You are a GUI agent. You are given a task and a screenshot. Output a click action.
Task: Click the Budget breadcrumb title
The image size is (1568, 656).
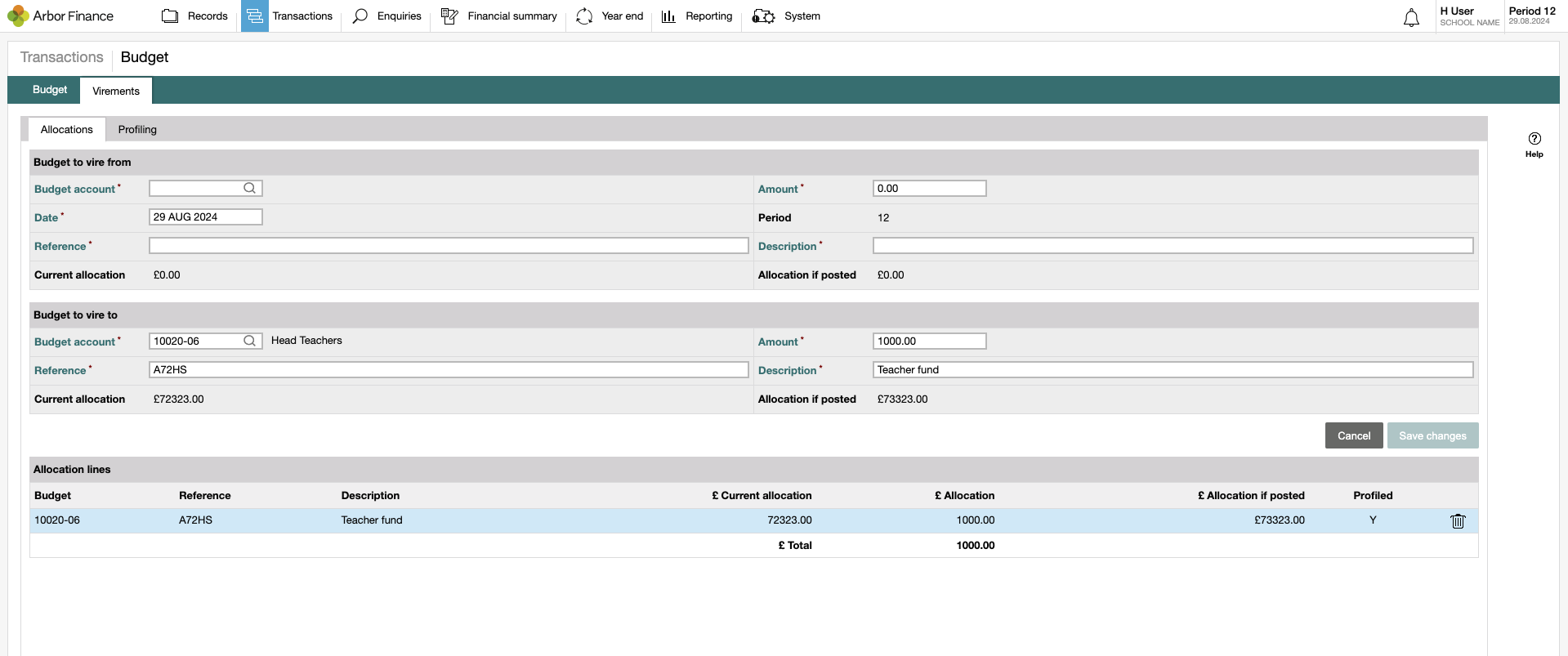[x=145, y=57]
